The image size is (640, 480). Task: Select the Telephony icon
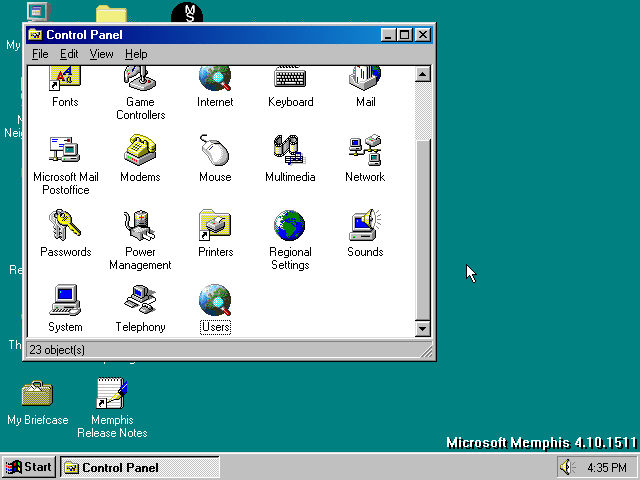[140, 300]
